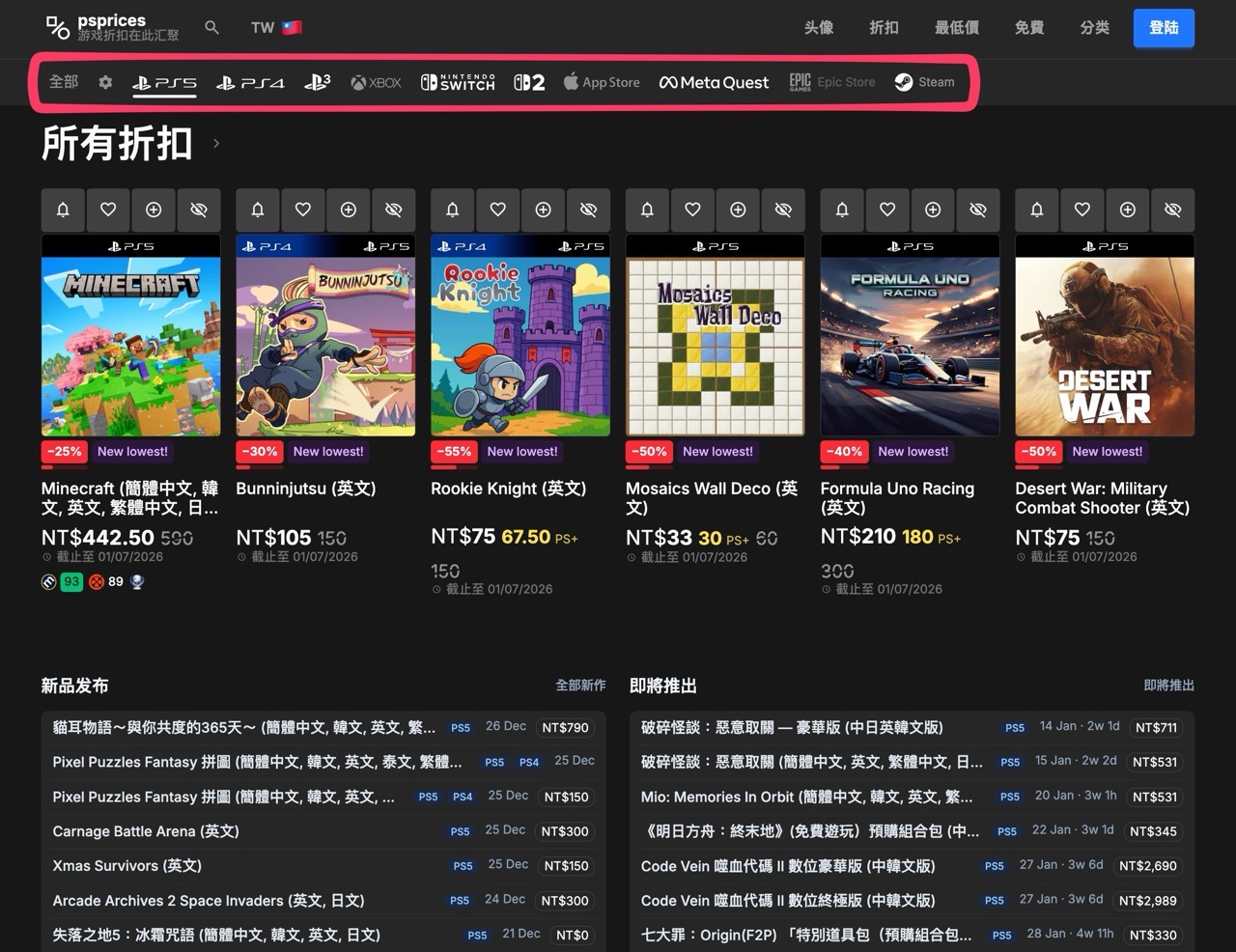Select the Meta Quest platform icon
Viewport: 1236px width, 952px height.
coord(714,83)
